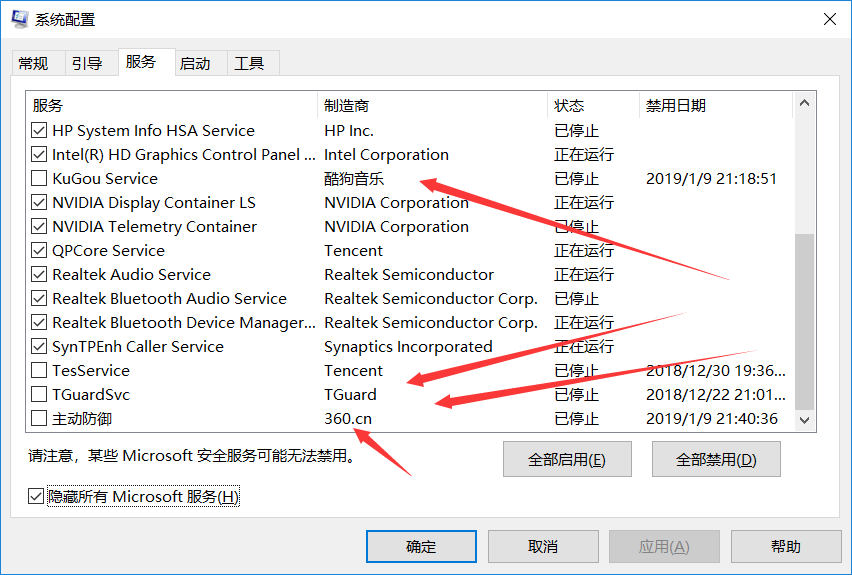The height and width of the screenshot is (575, 852).
Task: Uncheck SynTPEnh Caller Service checkbox
Action: point(39,346)
